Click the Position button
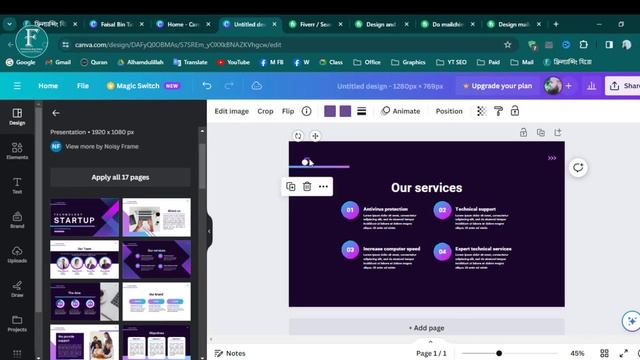Image resolution: width=640 pixels, height=360 pixels. click(x=449, y=111)
